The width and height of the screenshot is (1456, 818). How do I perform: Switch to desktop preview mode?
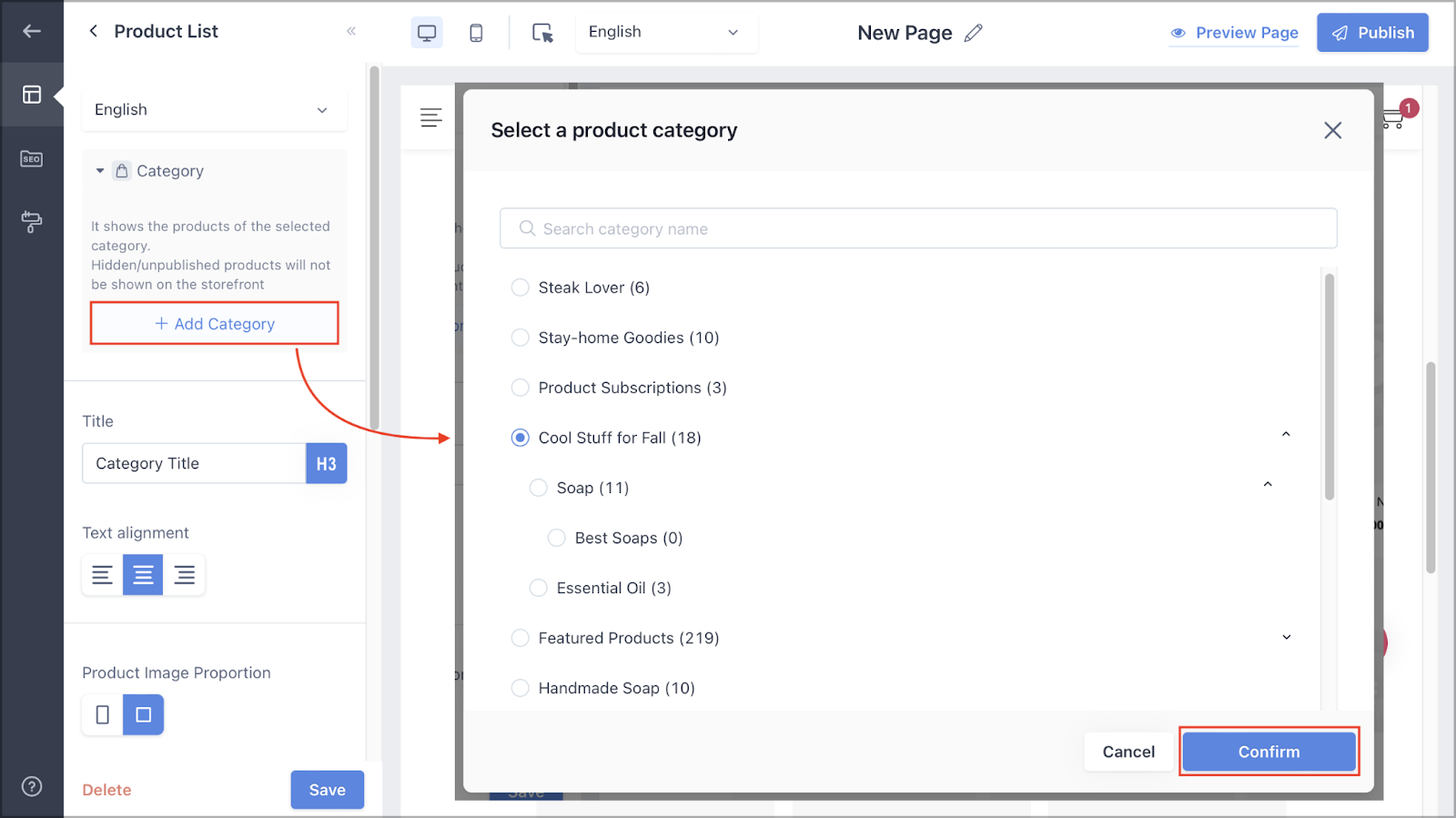point(427,33)
